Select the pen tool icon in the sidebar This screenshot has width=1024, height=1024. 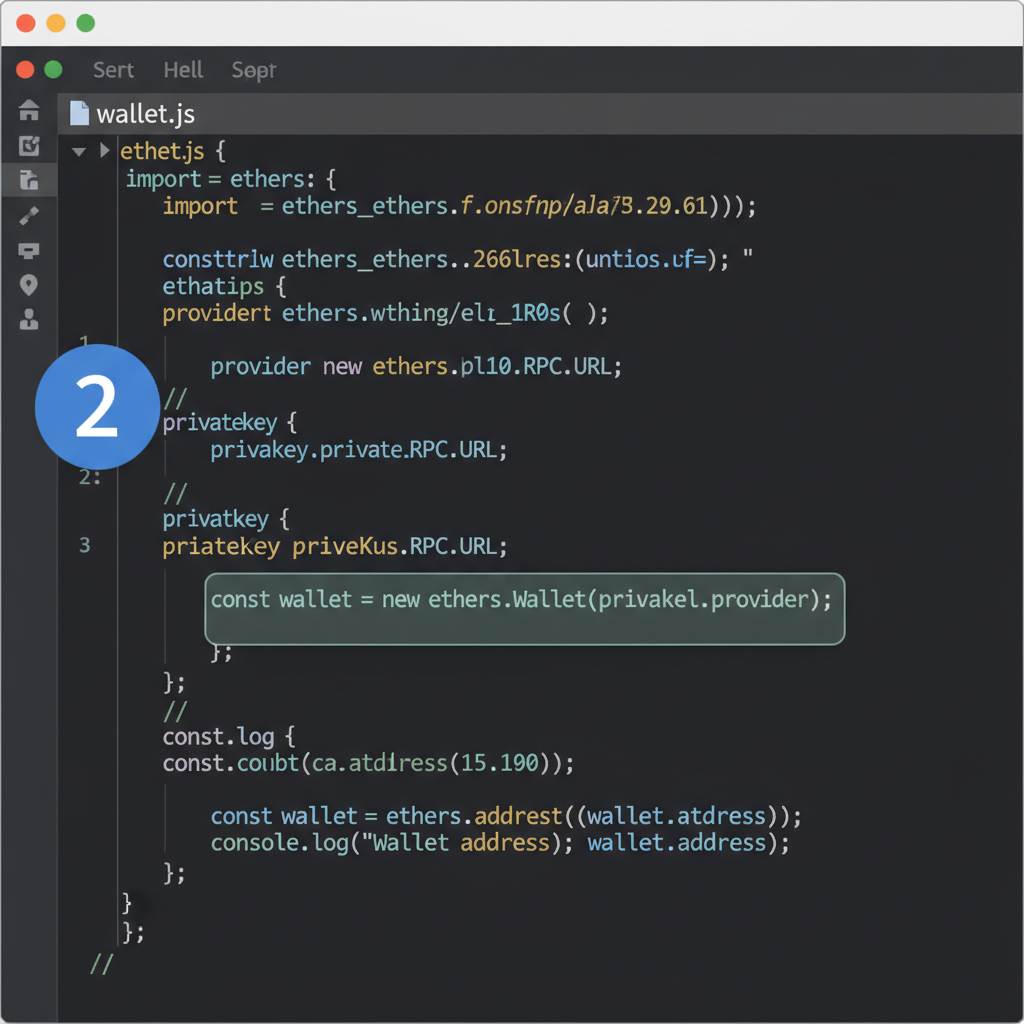click(x=29, y=216)
